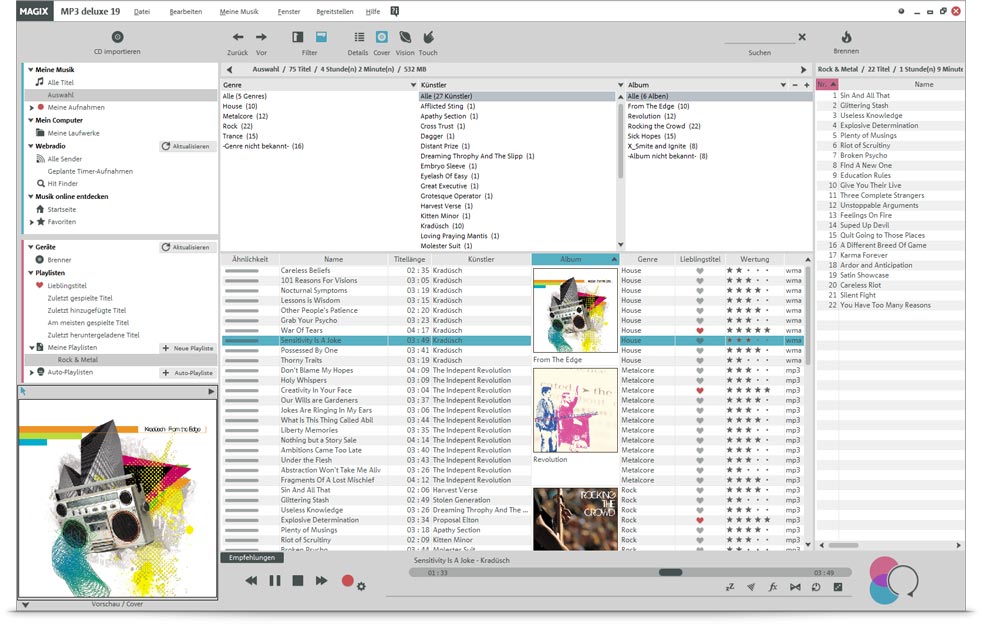Screen dimensions: 982x630
Task: Open the Vision view
Action: (405, 37)
